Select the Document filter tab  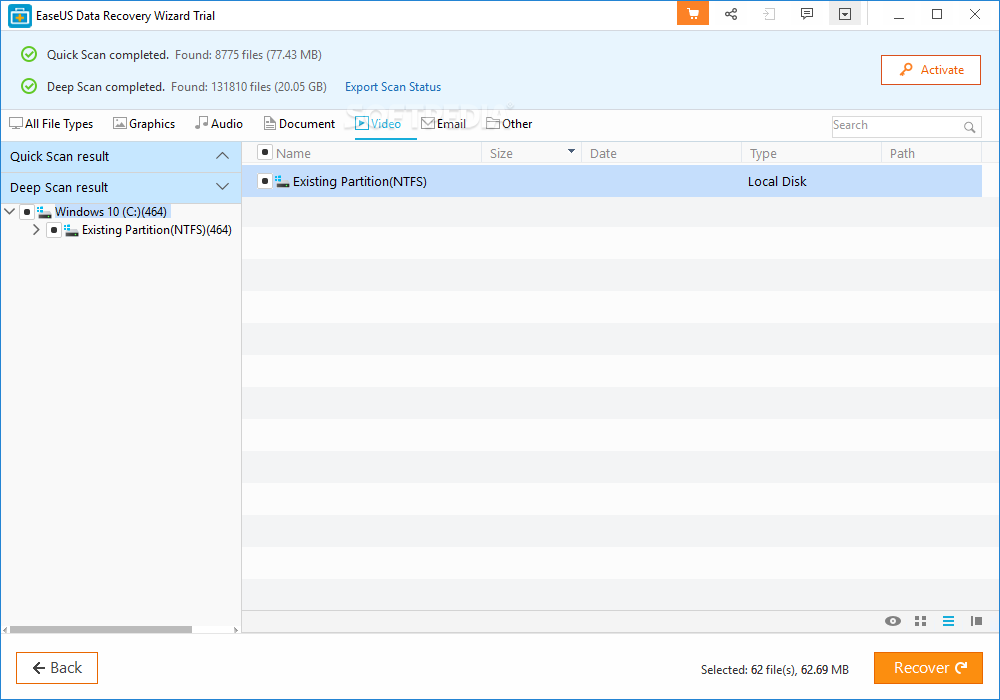coord(299,124)
